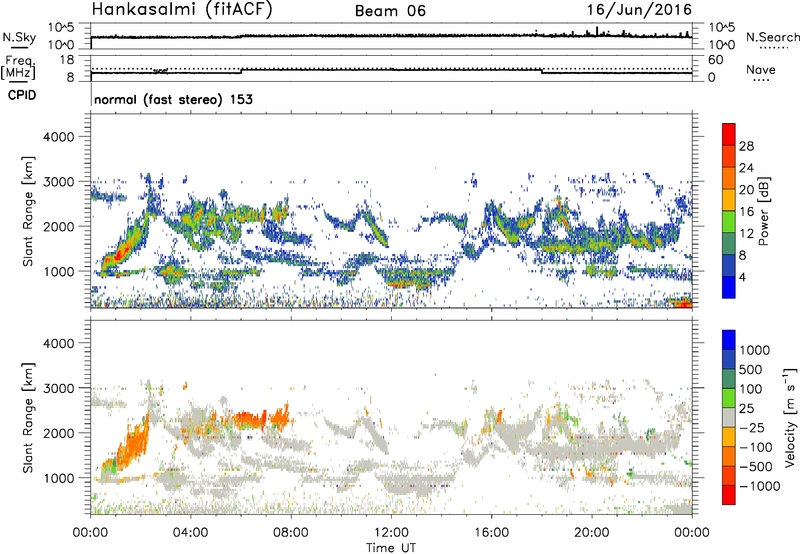Click the '-1000' tick on Velocity colorbar

pos(759,486)
